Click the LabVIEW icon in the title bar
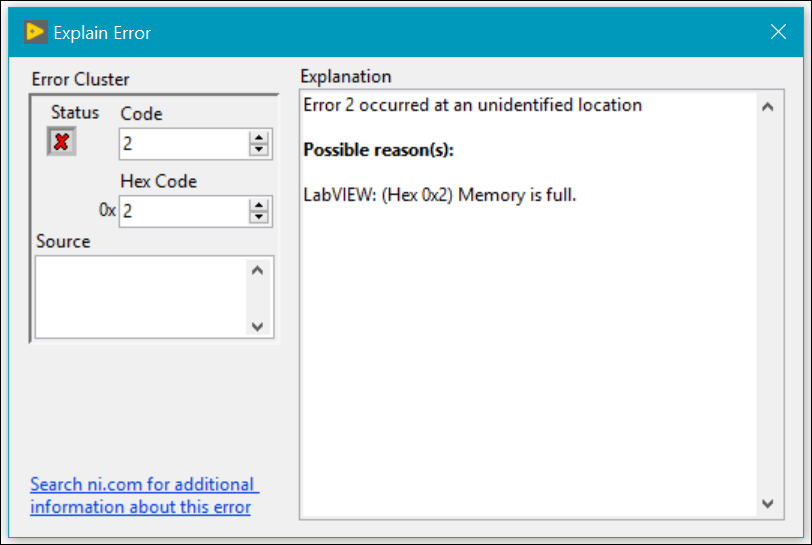The width and height of the screenshot is (812, 545). pyautogui.click(x=36, y=32)
